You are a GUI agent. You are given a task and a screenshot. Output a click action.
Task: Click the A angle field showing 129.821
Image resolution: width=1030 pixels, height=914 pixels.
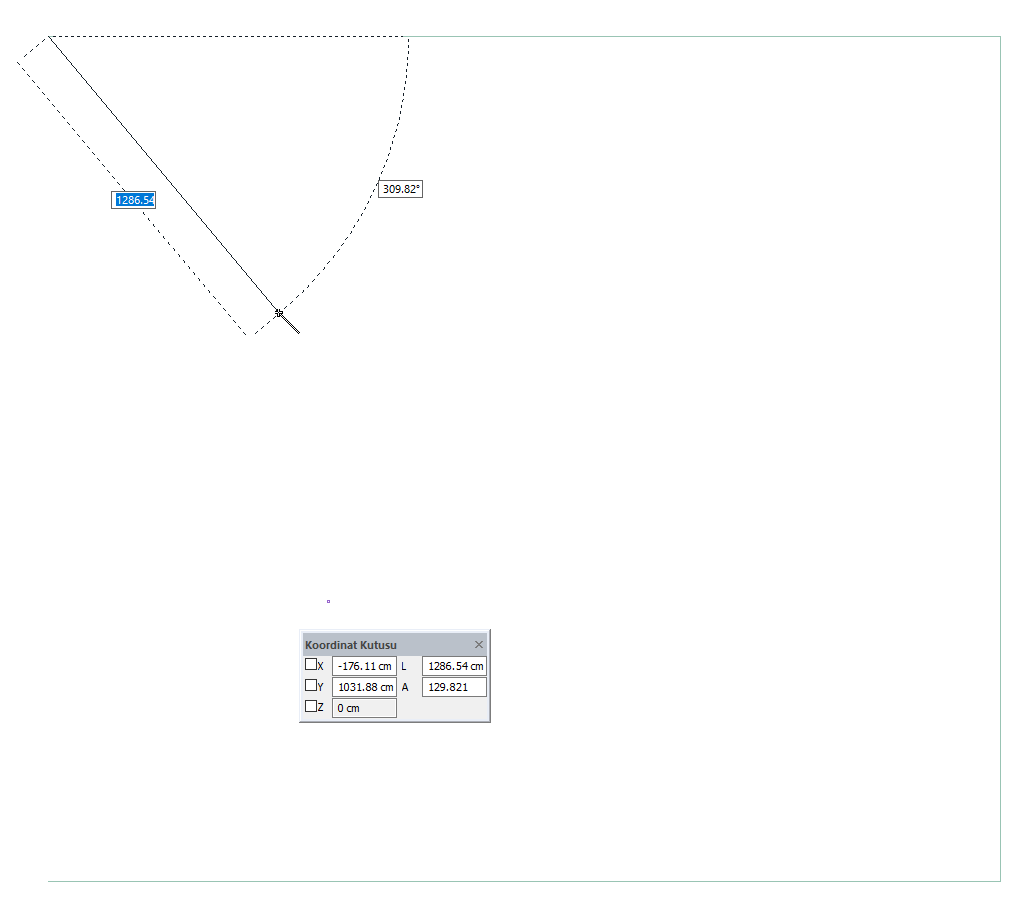pos(455,687)
